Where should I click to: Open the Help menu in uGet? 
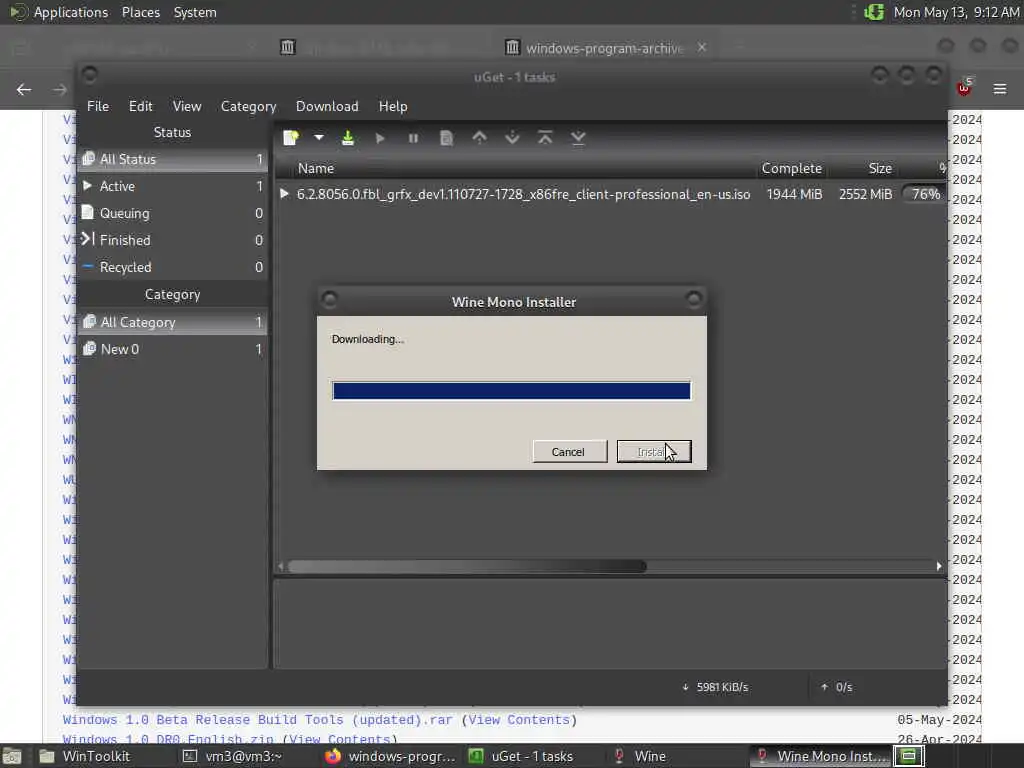pos(393,106)
